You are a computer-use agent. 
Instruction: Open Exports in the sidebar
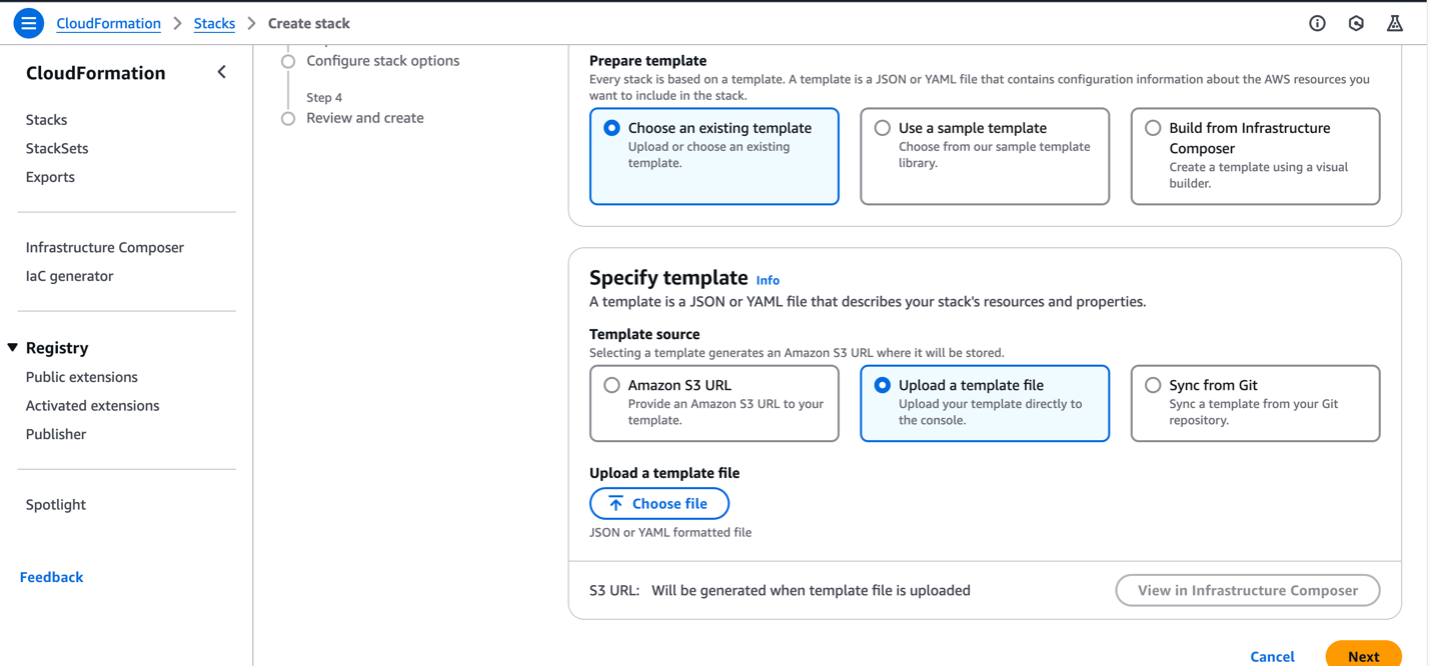(50, 176)
